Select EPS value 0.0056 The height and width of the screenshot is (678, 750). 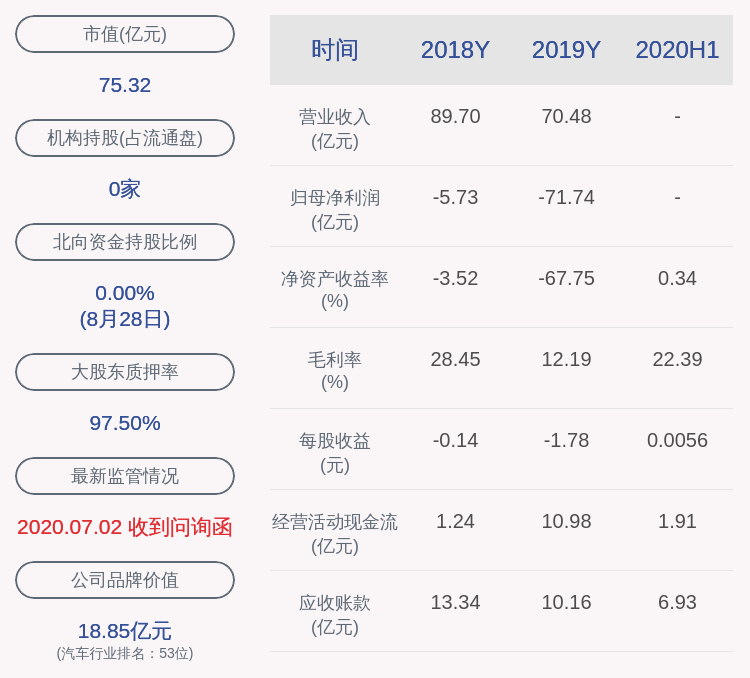[x=677, y=440]
